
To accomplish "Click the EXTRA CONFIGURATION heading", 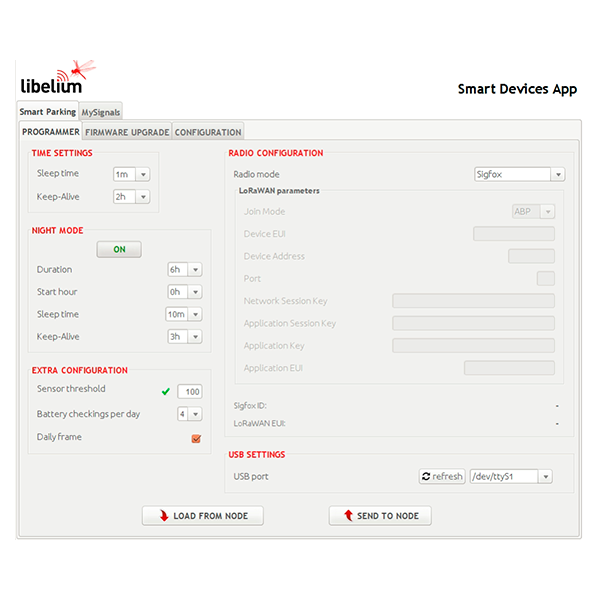I will [x=80, y=370].
